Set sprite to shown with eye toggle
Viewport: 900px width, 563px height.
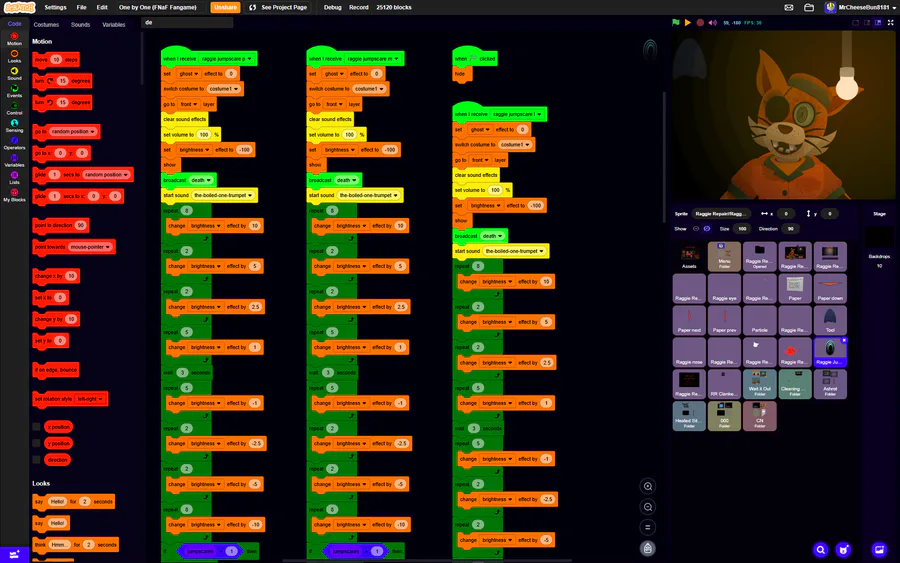click(x=696, y=228)
